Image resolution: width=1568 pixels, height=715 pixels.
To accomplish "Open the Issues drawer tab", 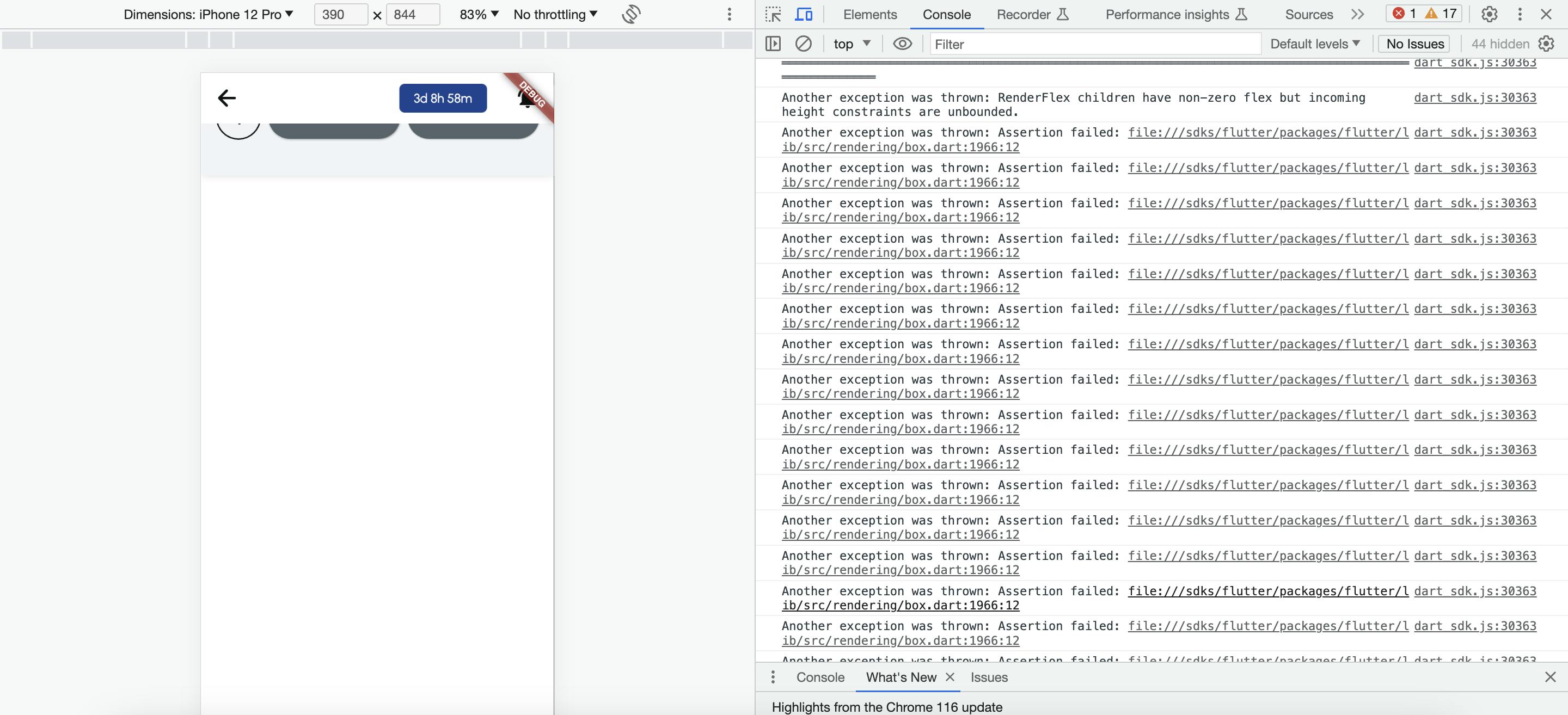I will coord(989,677).
